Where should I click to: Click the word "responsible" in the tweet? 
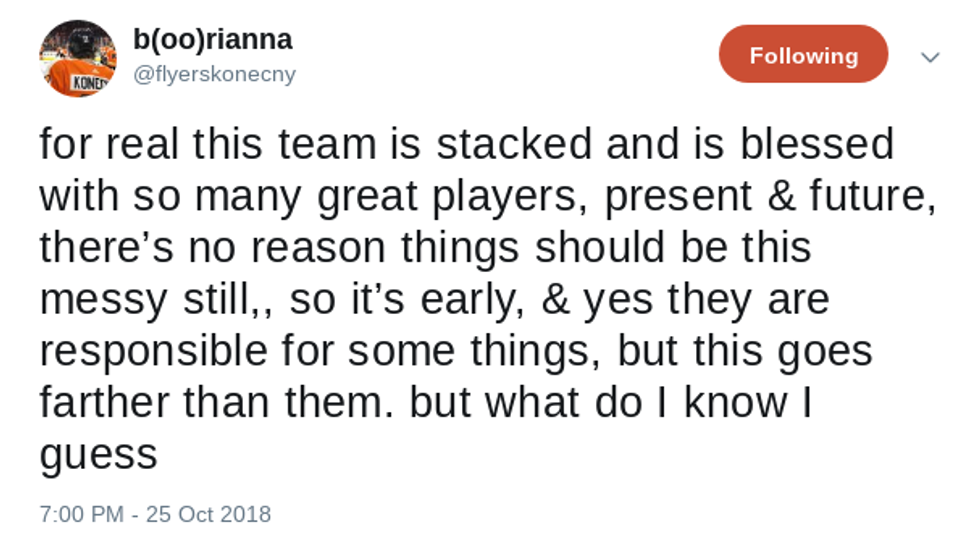tap(156, 352)
